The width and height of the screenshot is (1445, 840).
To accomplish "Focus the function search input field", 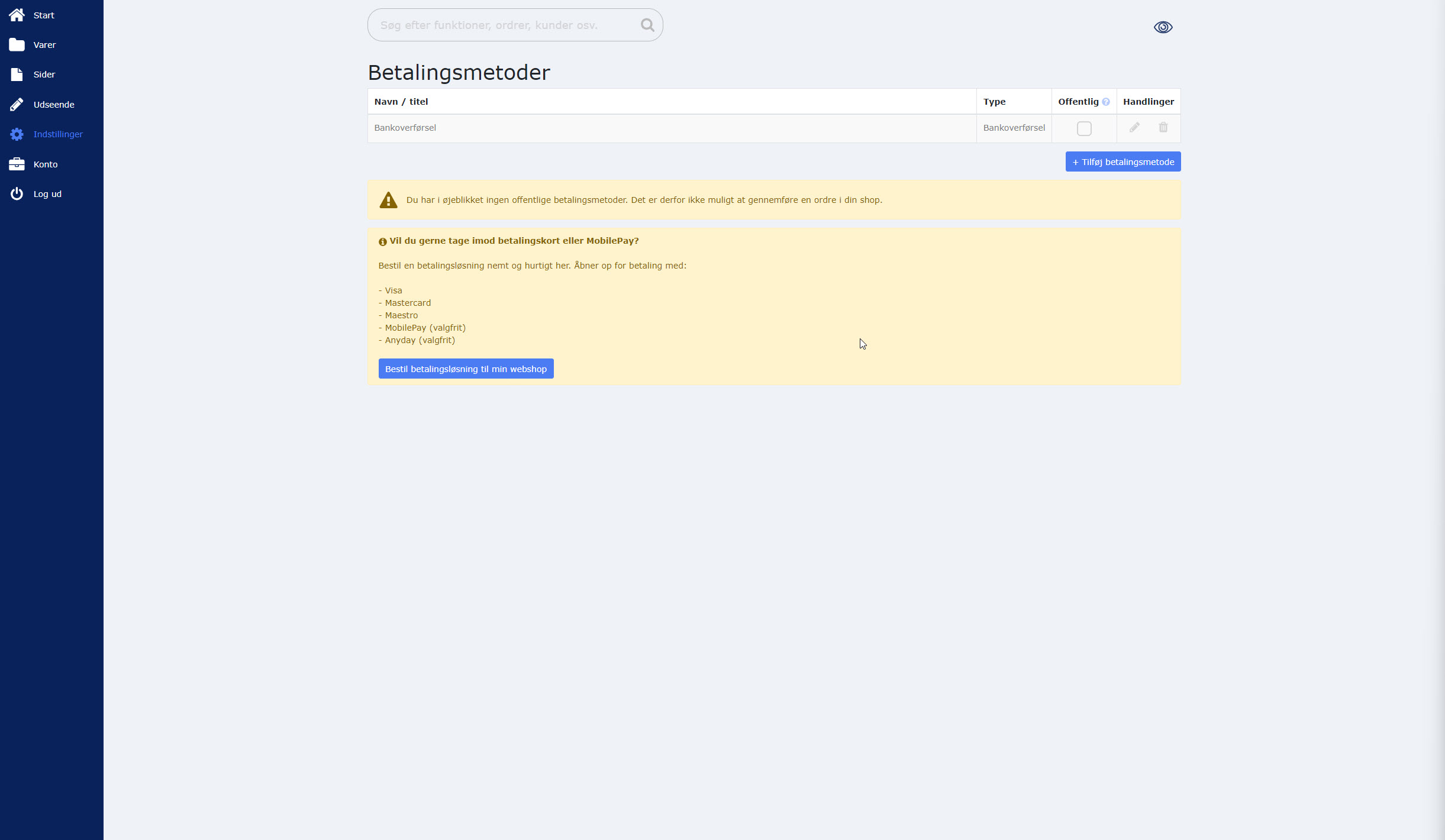I will click(x=503, y=25).
